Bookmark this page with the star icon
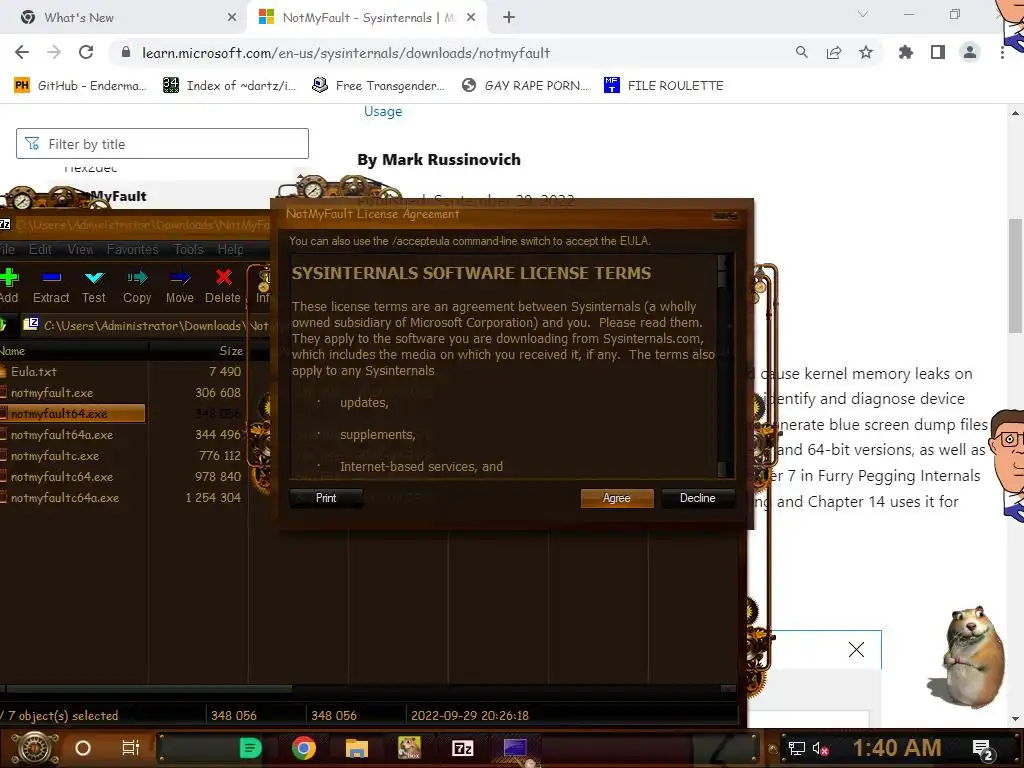This screenshot has height=768, width=1024. pyautogui.click(x=866, y=52)
